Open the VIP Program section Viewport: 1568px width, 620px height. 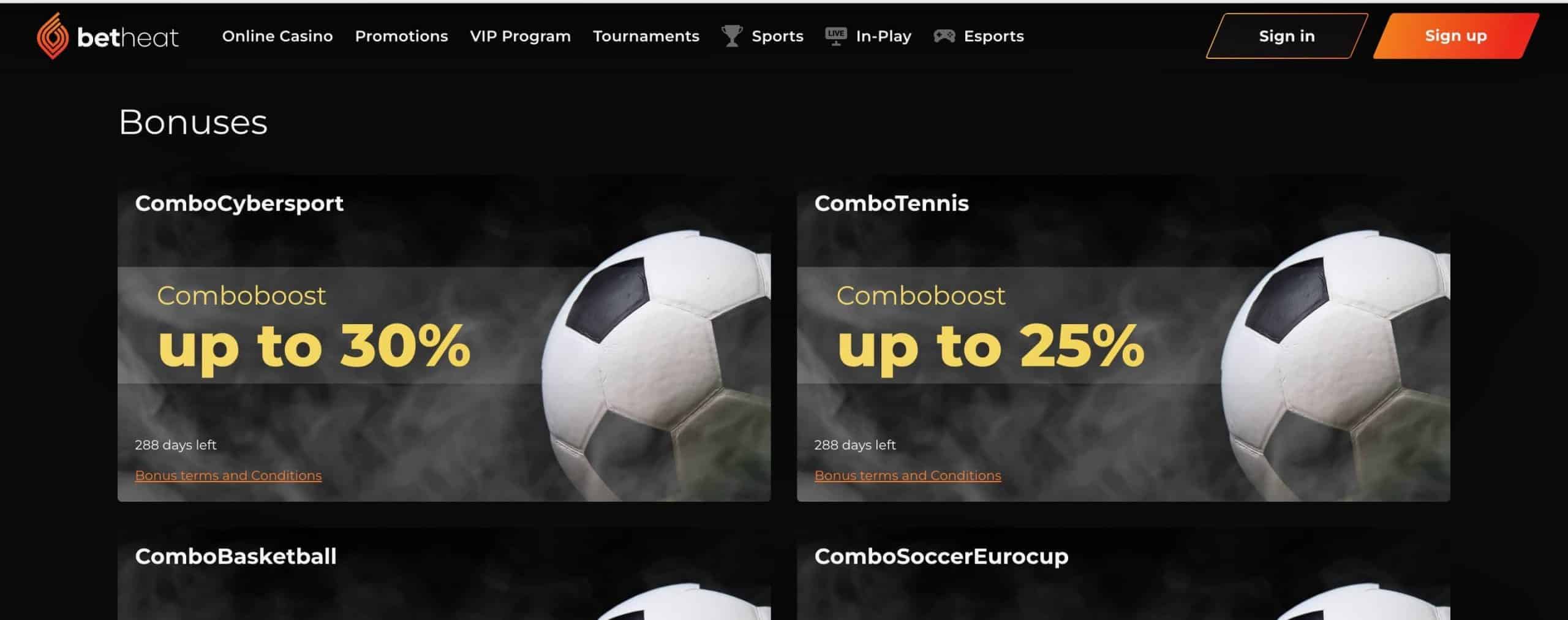(x=520, y=36)
